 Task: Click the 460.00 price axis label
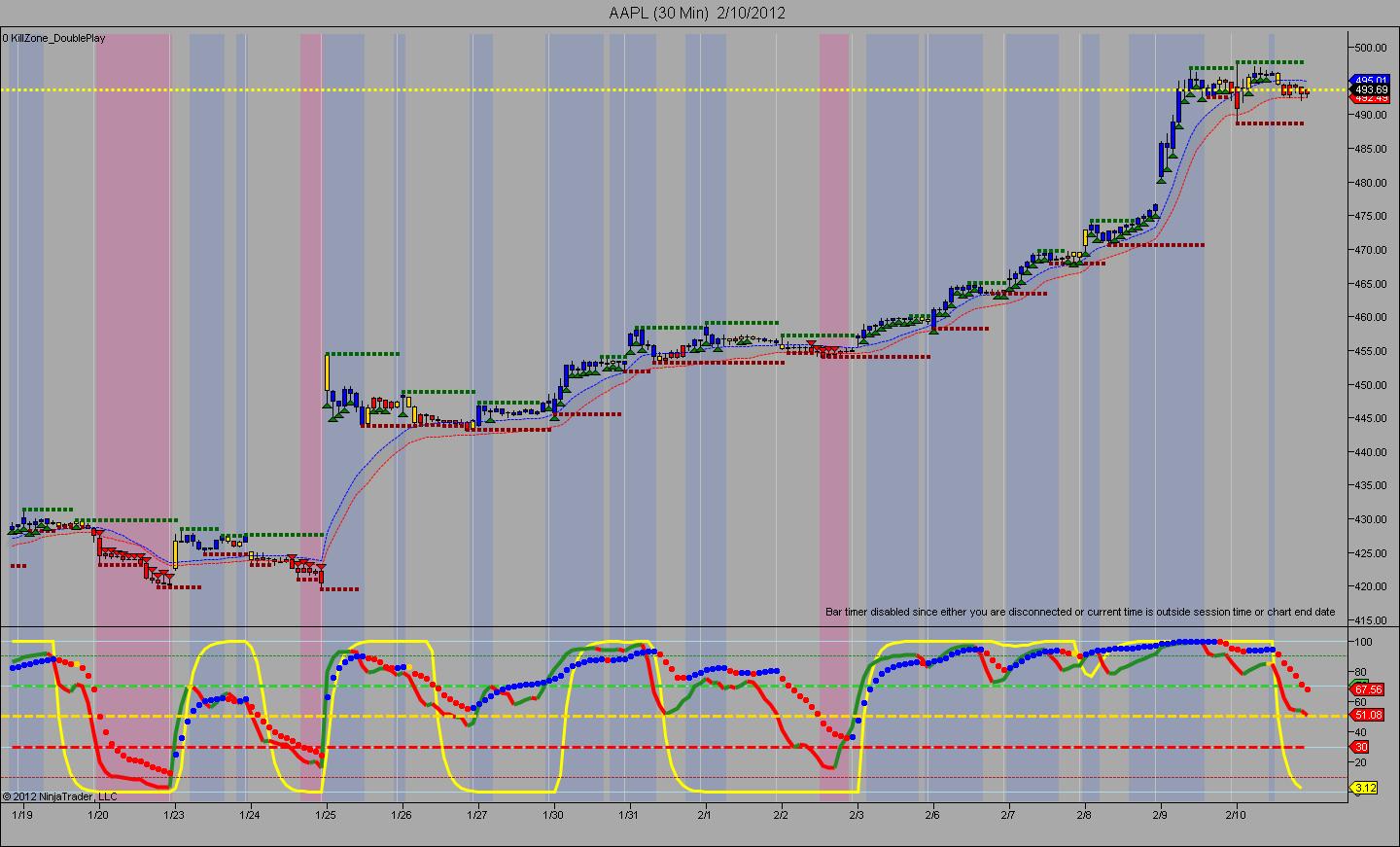click(x=1369, y=317)
